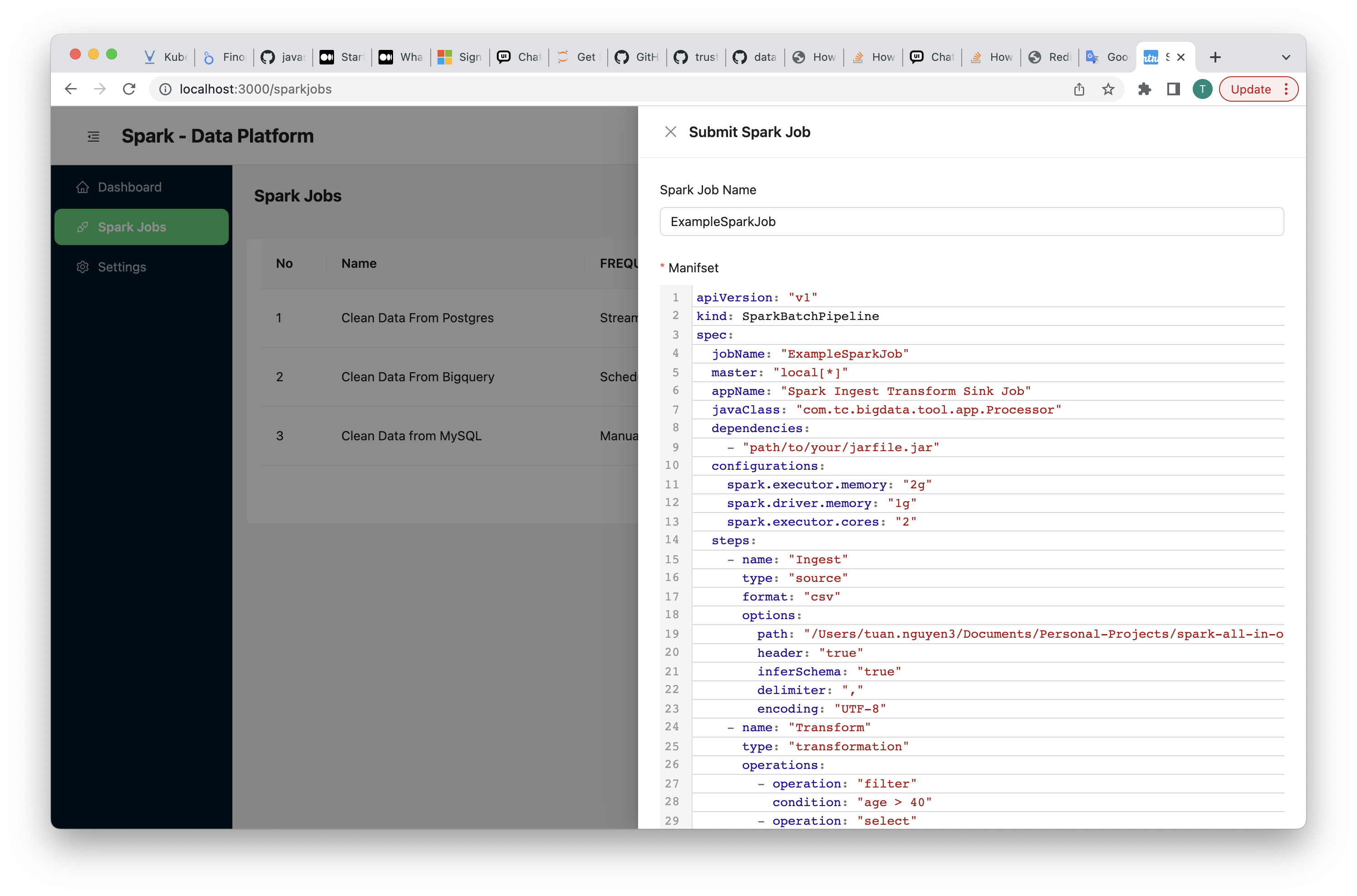
Task: Click the share page icon
Action: click(x=1079, y=89)
